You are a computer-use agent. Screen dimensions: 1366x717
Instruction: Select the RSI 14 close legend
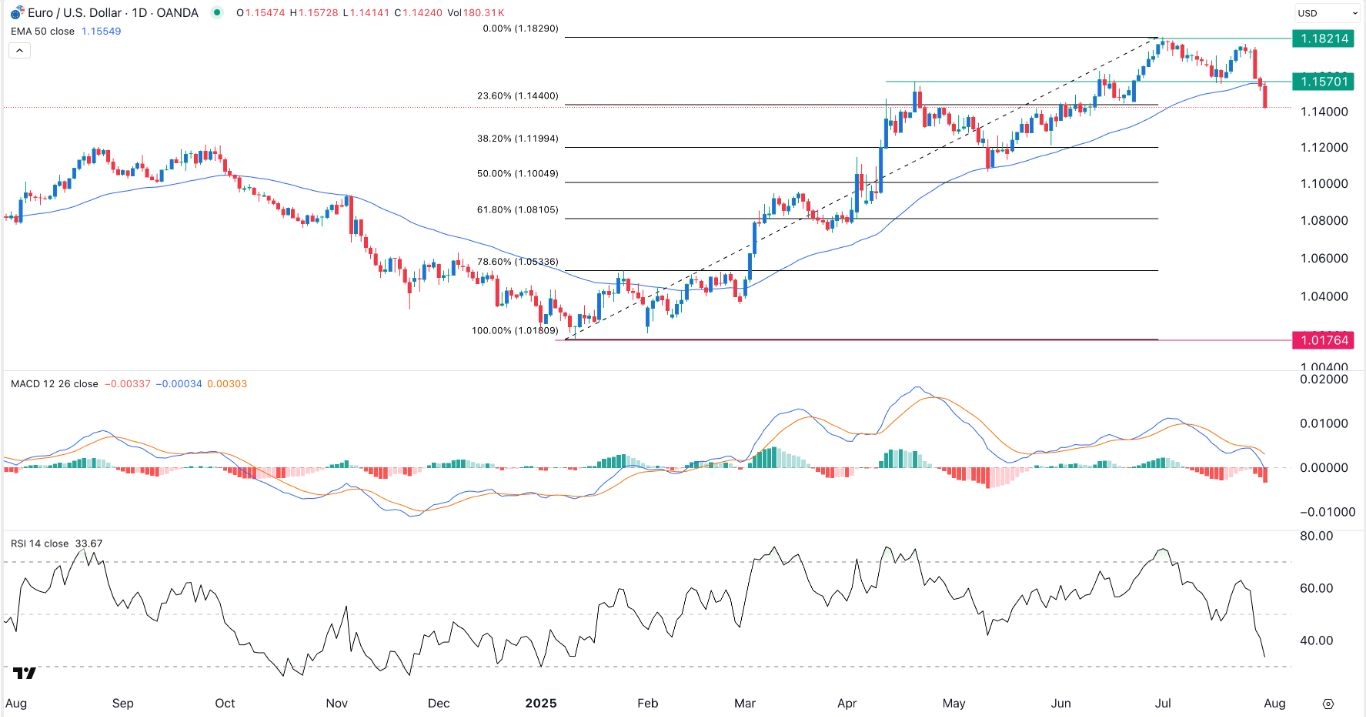click(x=39, y=544)
